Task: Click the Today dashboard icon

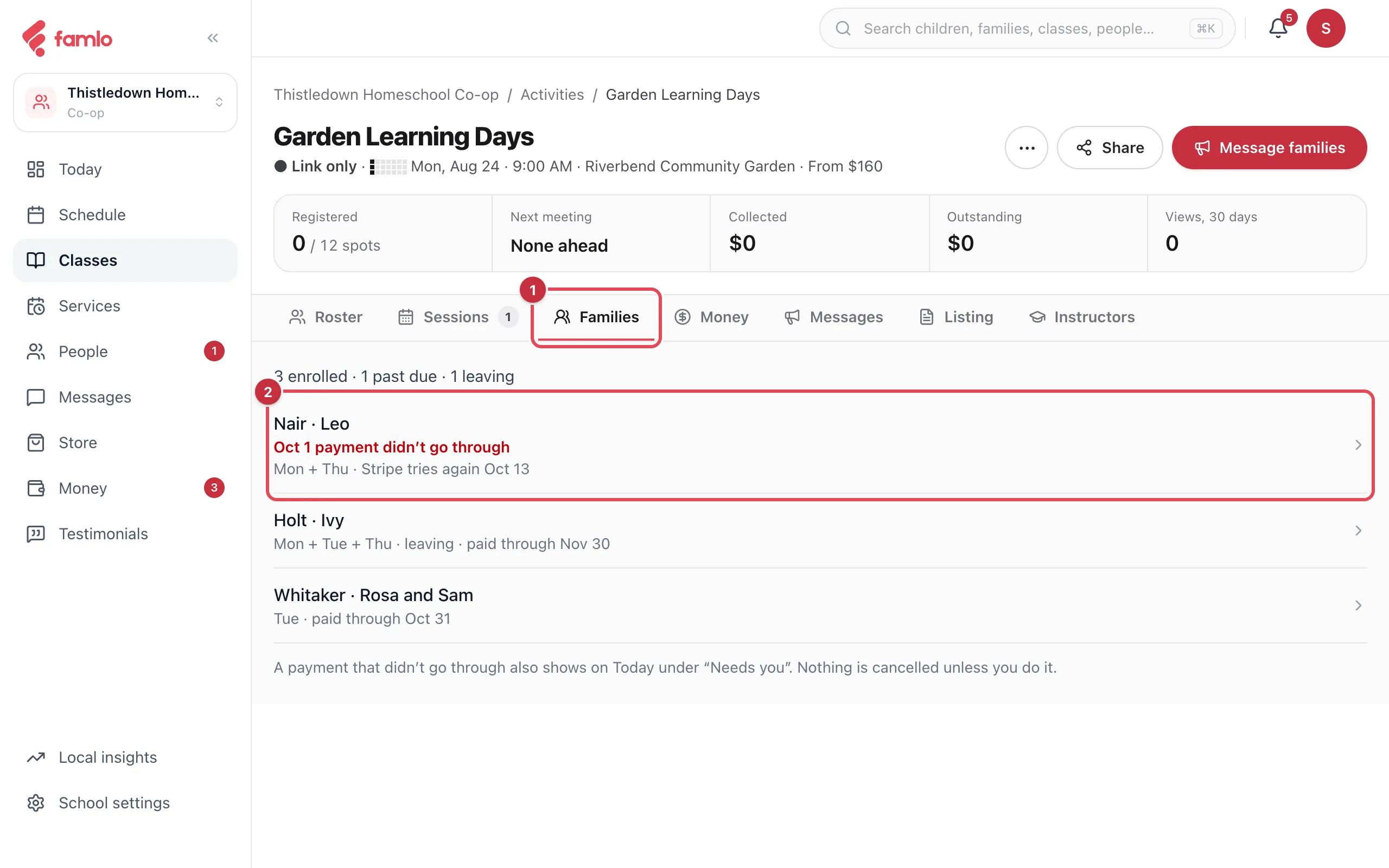Action: 36,169
